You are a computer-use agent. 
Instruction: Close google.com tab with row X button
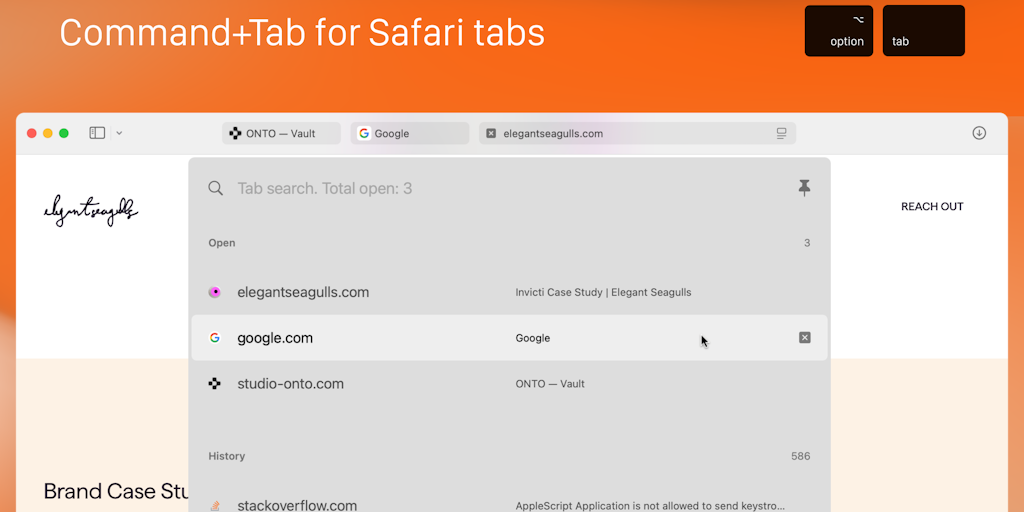(804, 338)
